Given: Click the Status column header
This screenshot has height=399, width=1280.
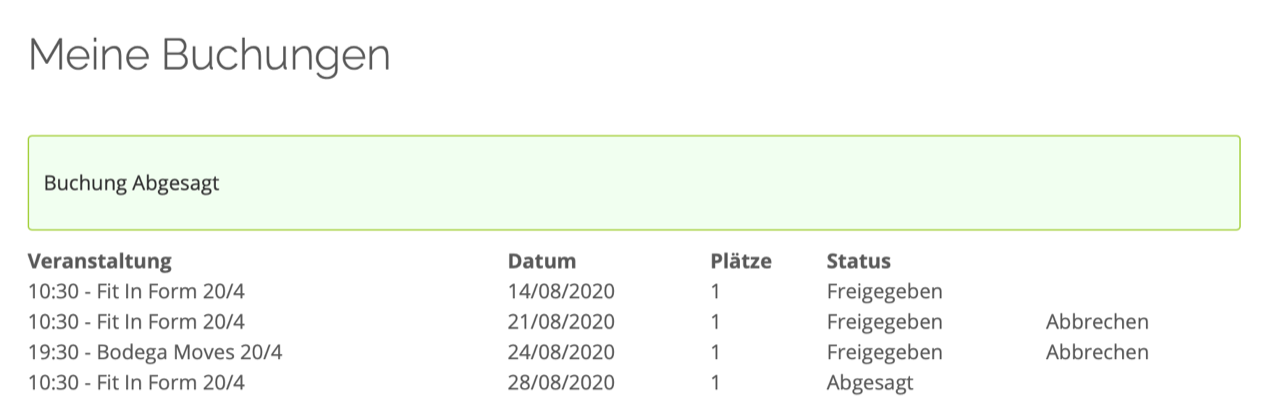Looking at the screenshot, I should coord(858,261).
